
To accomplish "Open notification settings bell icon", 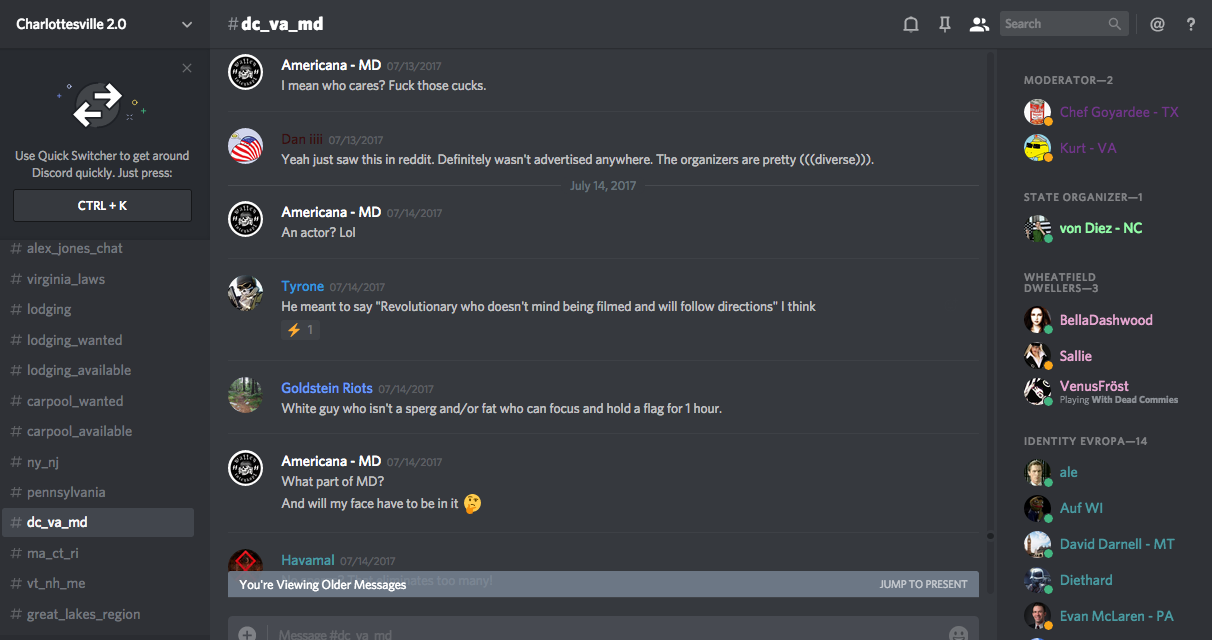I will point(910,24).
